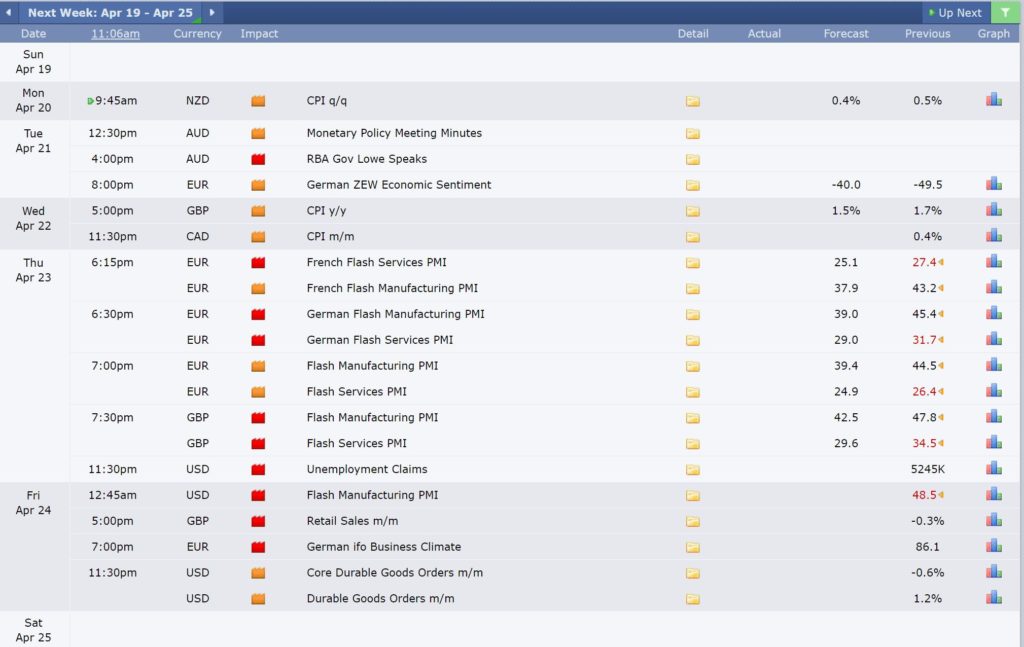Click forecast value -40.0
Image resolution: width=1024 pixels, height=647 pixels.
click(846, 185)
